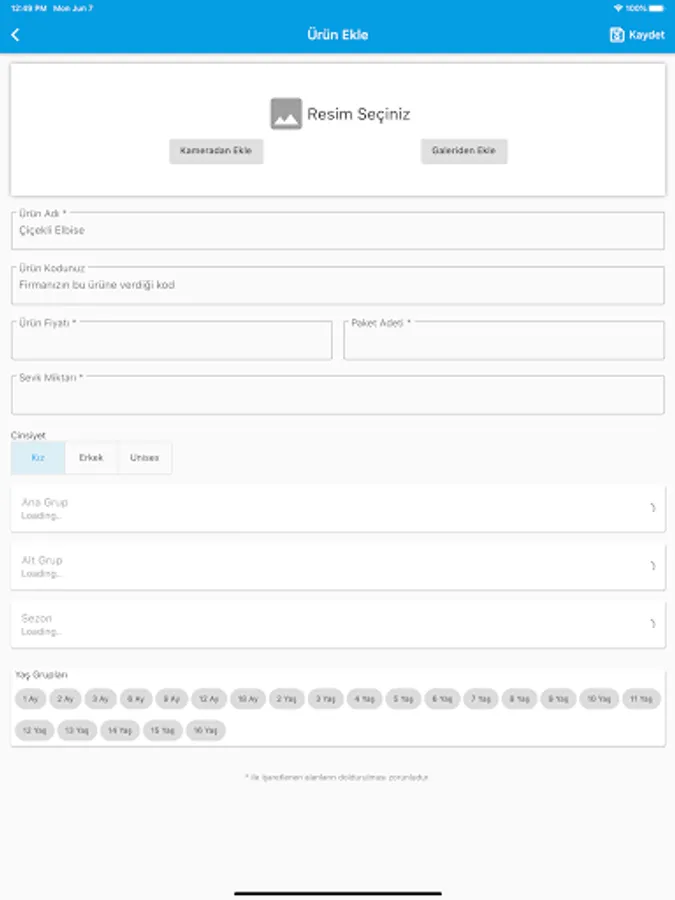Toggle the 15 Yaş age chip
Viewport: 675px width, 900px height.
[x=162, y=730]
